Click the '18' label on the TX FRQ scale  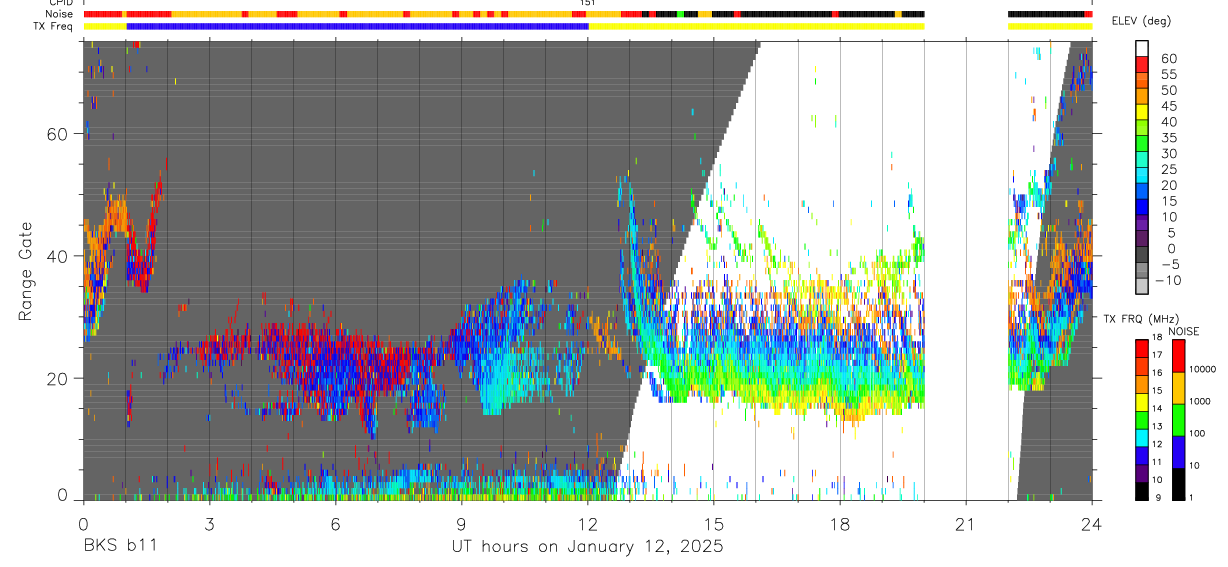click(1157, 338)
